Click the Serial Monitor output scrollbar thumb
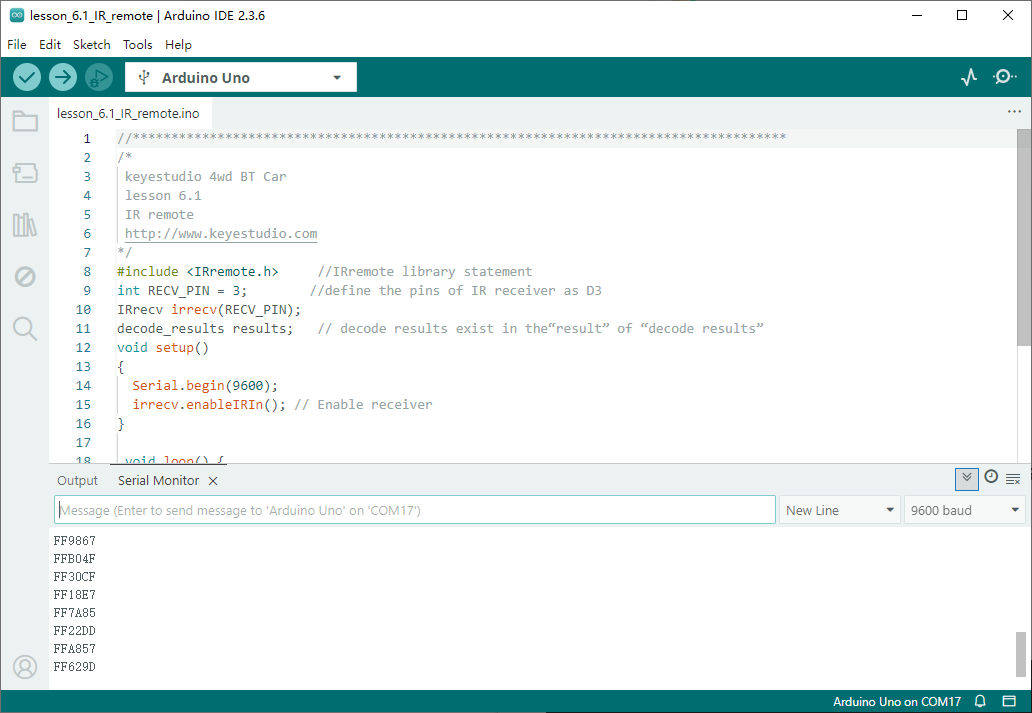 [1021, 654]
